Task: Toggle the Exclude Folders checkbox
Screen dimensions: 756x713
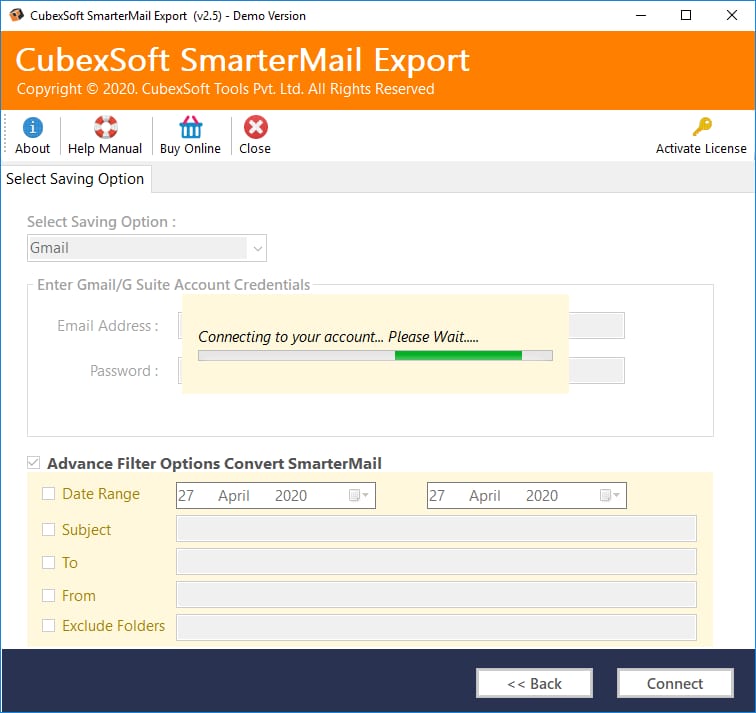Action: pyautogui.click(x=48, y=625)
